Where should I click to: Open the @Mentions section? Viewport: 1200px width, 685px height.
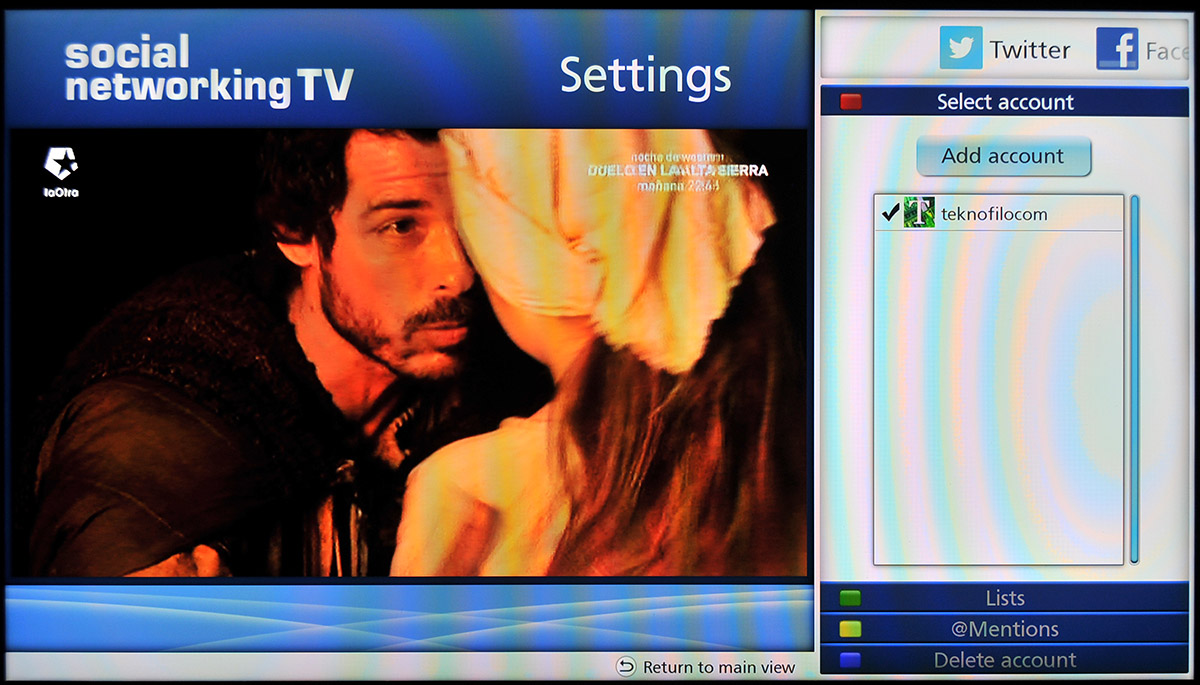click(1004, 629)
